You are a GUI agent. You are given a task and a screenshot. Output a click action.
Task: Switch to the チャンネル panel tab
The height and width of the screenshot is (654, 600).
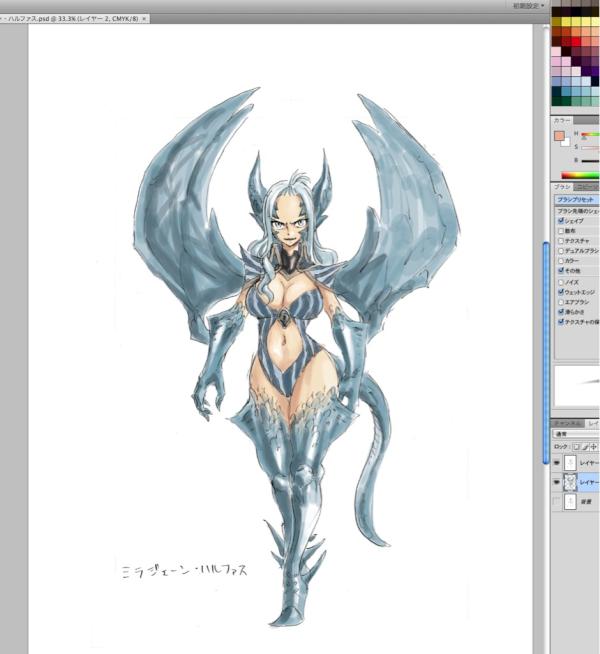(x=567, y=423)
